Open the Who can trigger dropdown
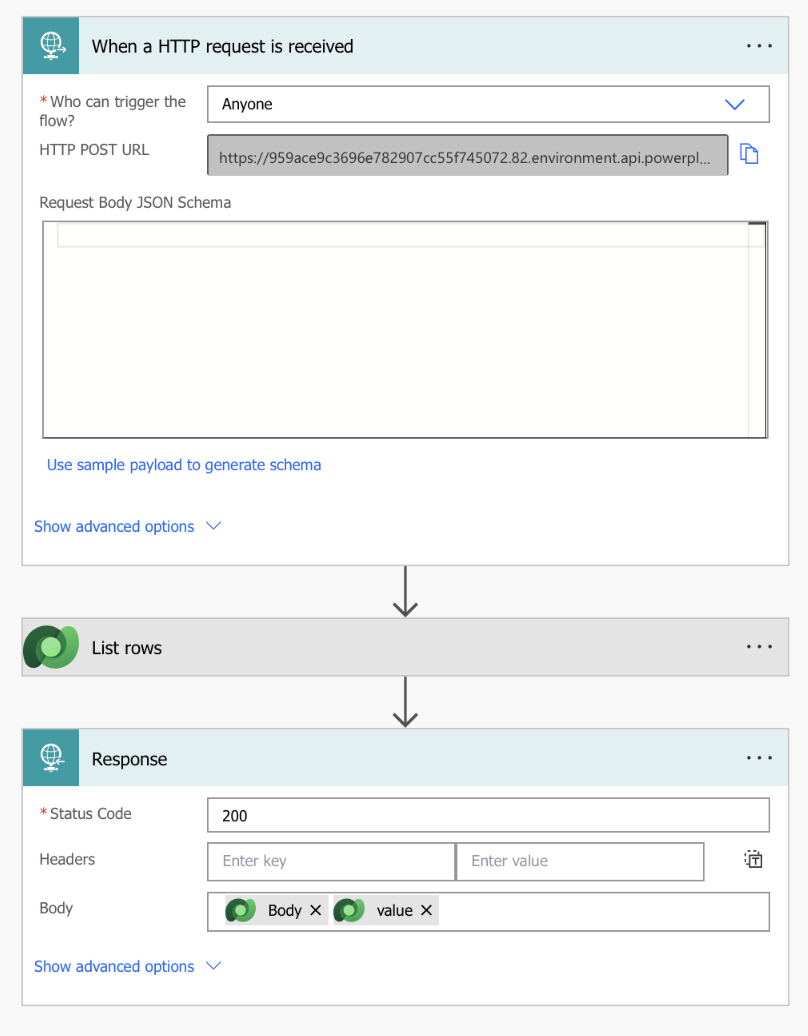This screenshot has width=808, height=1036. pyautogui.click(x=488, y=104)
